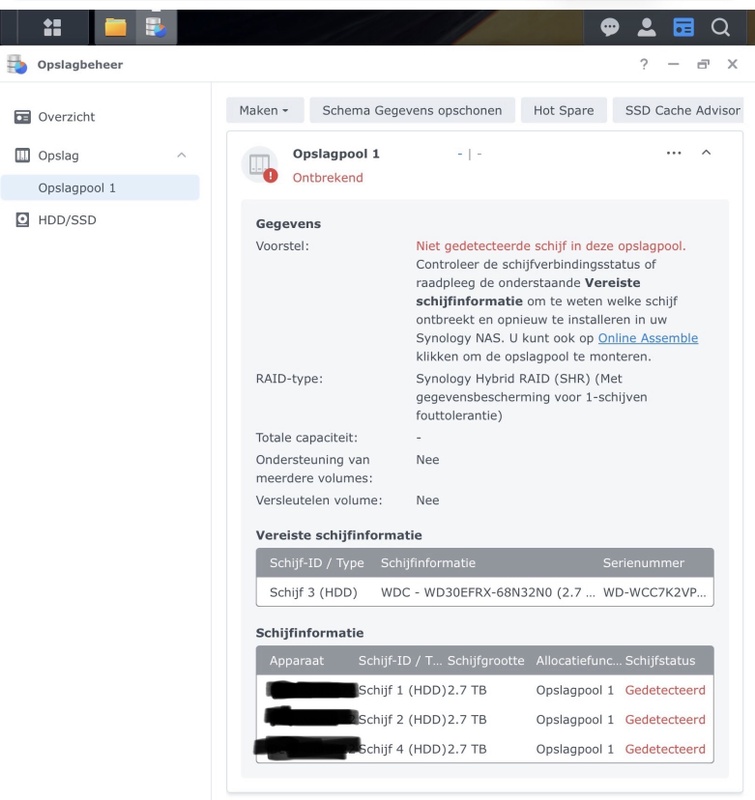
Task: Click the Apparaat column header
Action: point(296,661)
